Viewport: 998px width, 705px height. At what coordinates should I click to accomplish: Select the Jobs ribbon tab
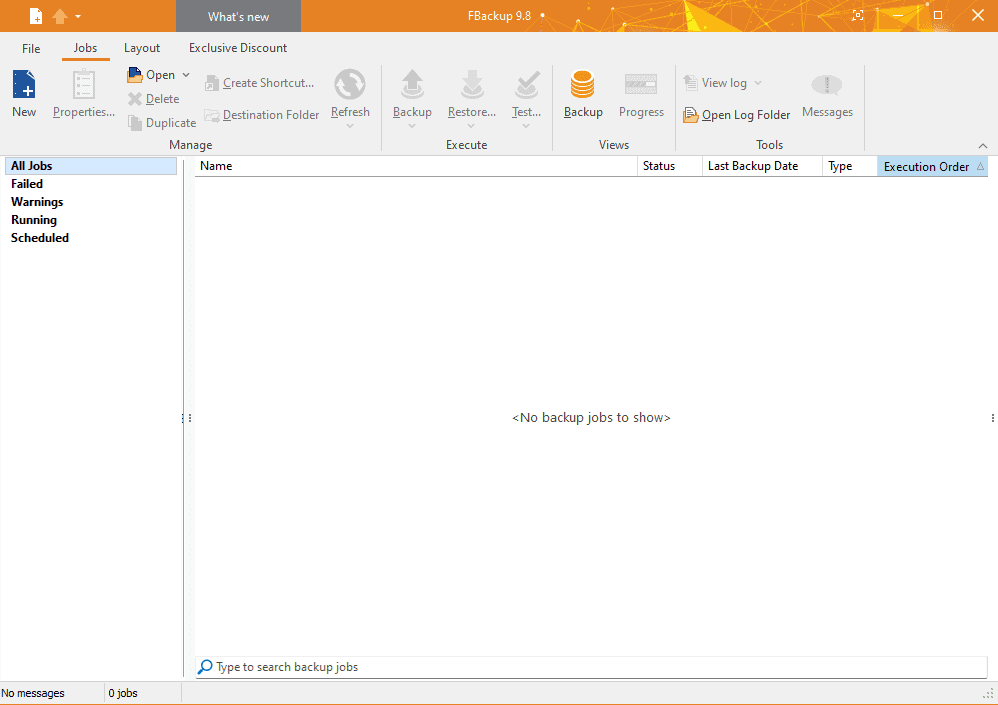(85, 48)
